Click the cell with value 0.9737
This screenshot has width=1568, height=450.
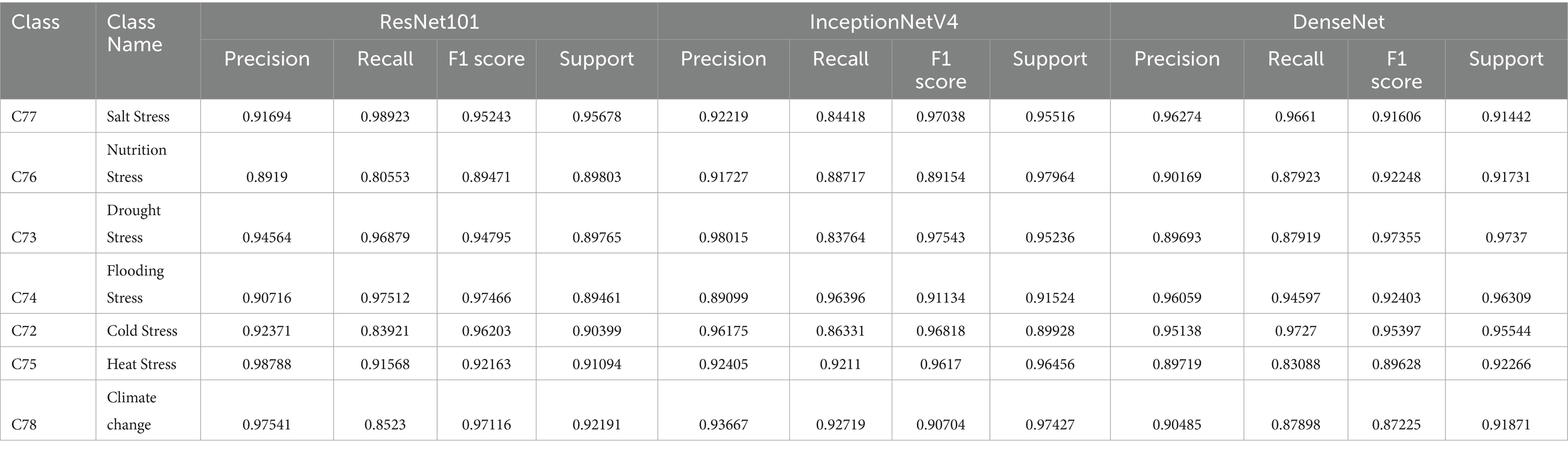coord(1505,237)
